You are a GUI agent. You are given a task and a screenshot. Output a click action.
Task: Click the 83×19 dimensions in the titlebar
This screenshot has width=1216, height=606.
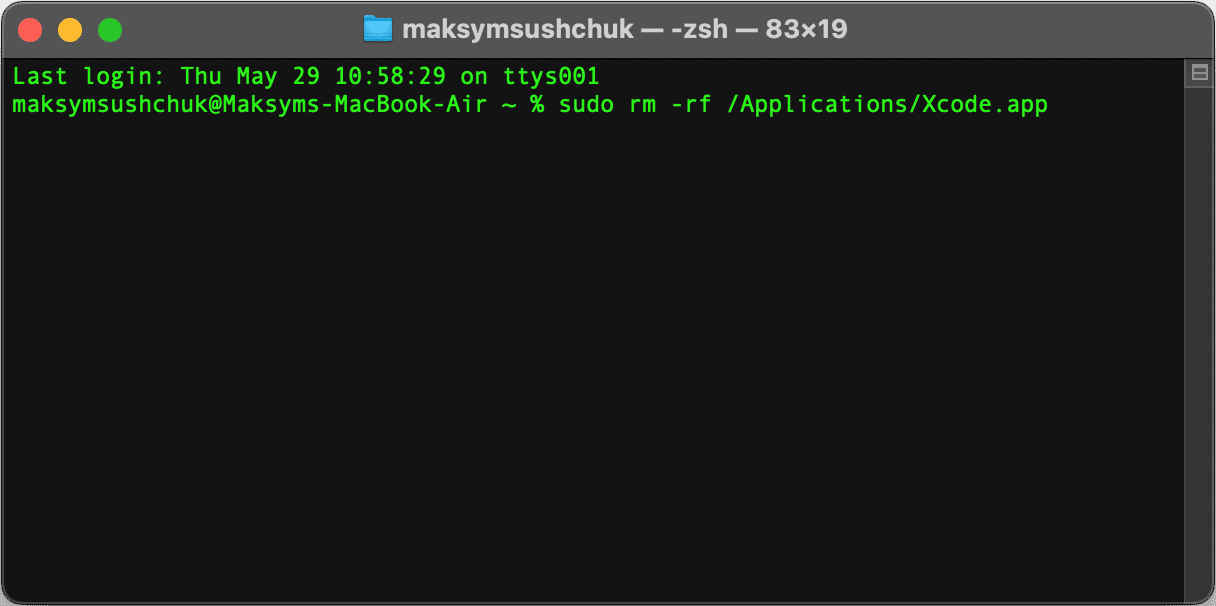[811, 30]
